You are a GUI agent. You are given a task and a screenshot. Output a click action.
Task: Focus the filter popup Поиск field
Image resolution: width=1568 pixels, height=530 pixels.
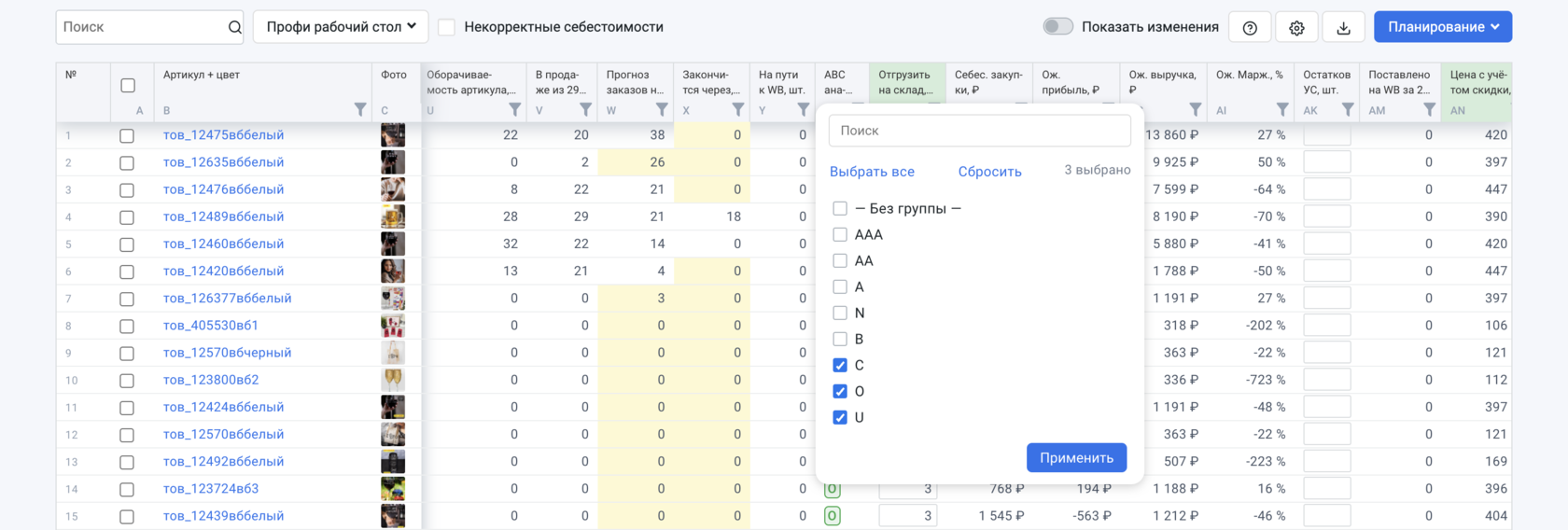pyautogui.click(x=979, y=131)
